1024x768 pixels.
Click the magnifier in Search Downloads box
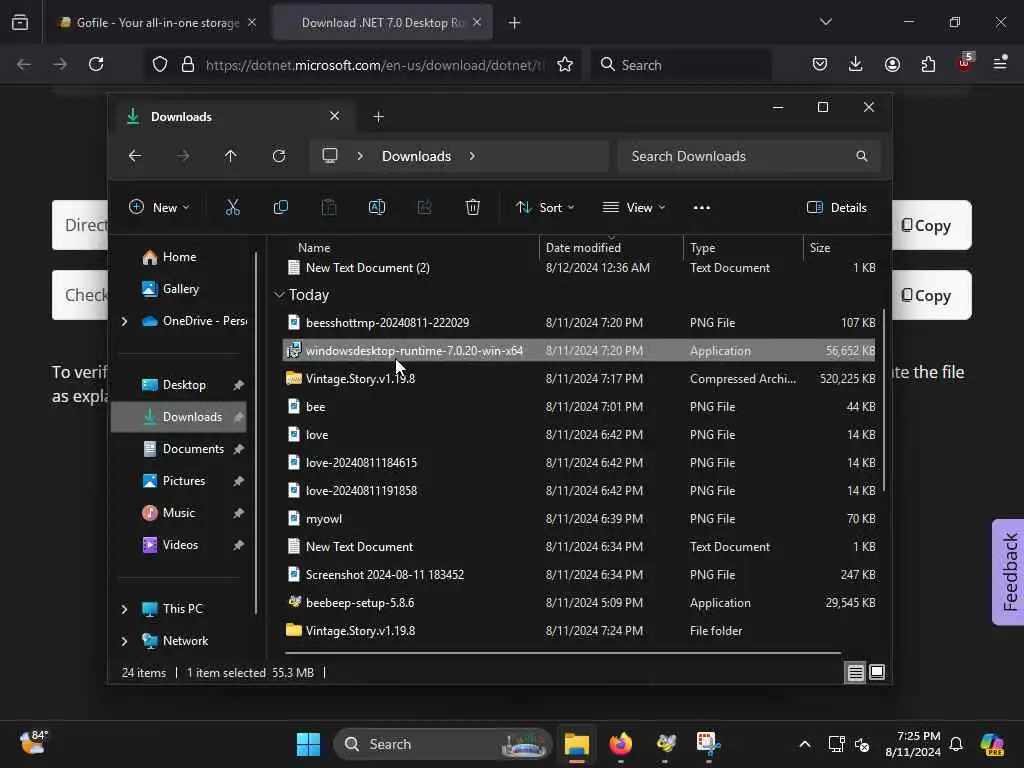point(862,156)
